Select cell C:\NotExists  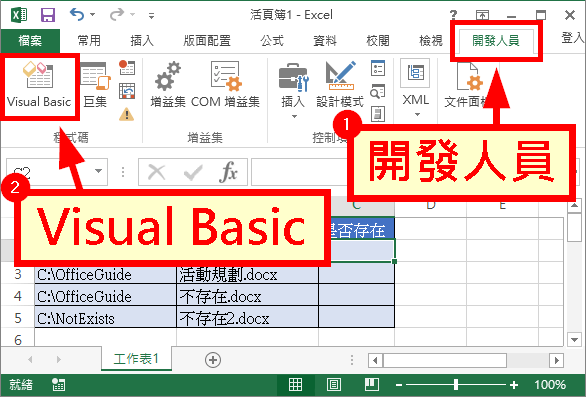point(105,318)
